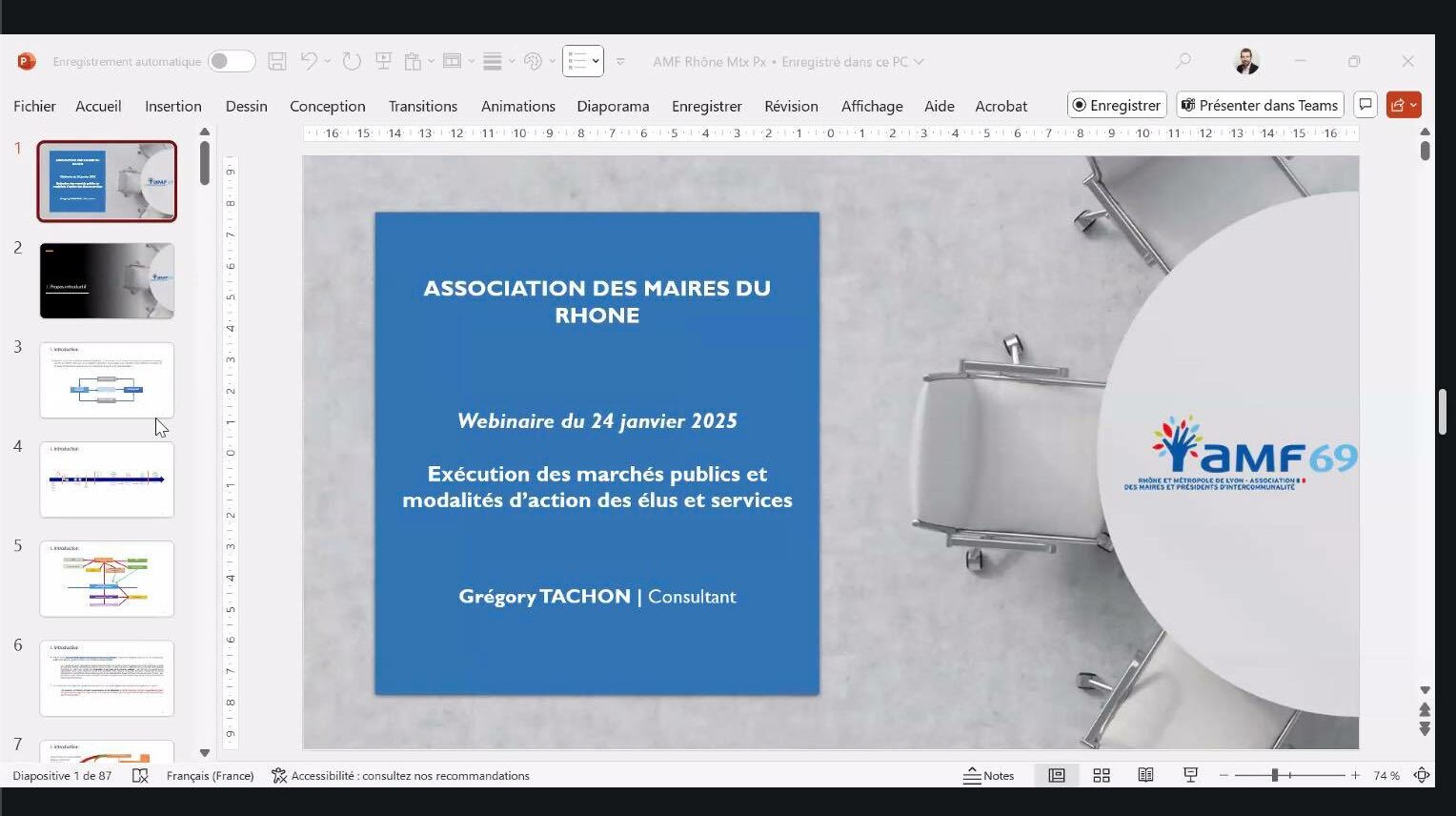Screen dimensions: 1456x816
Task: Click the Undo arrow icon
Action: pyautogui.click(x=309, y=62)
